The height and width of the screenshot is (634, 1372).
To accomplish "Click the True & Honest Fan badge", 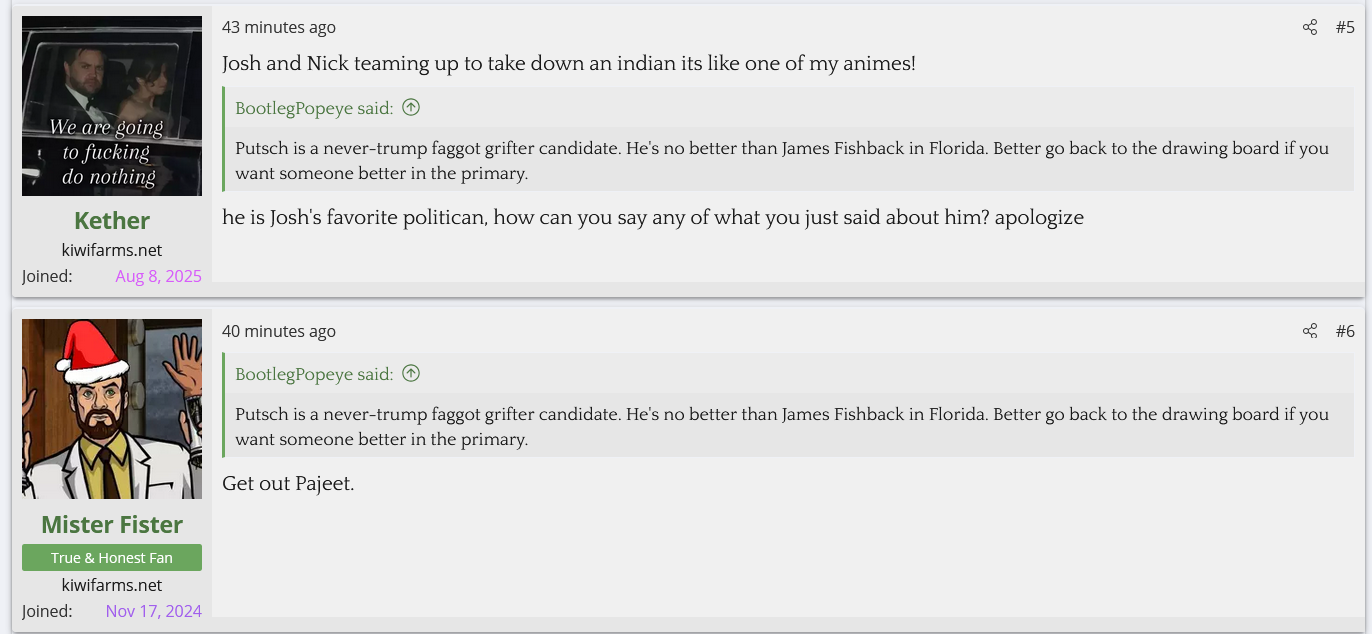I will click(112, 558).
